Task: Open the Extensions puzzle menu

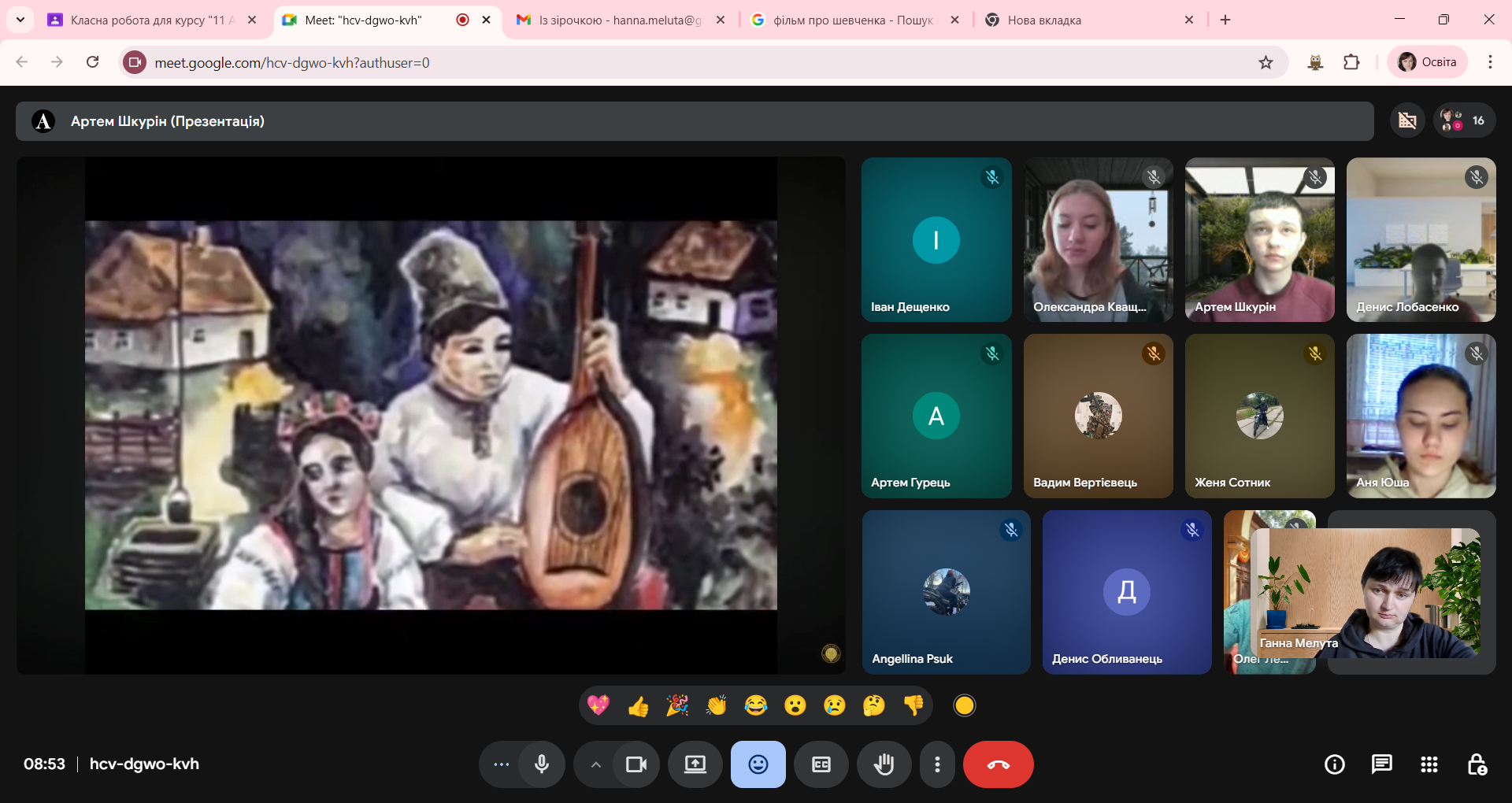Action: (x=1351, y=62)
